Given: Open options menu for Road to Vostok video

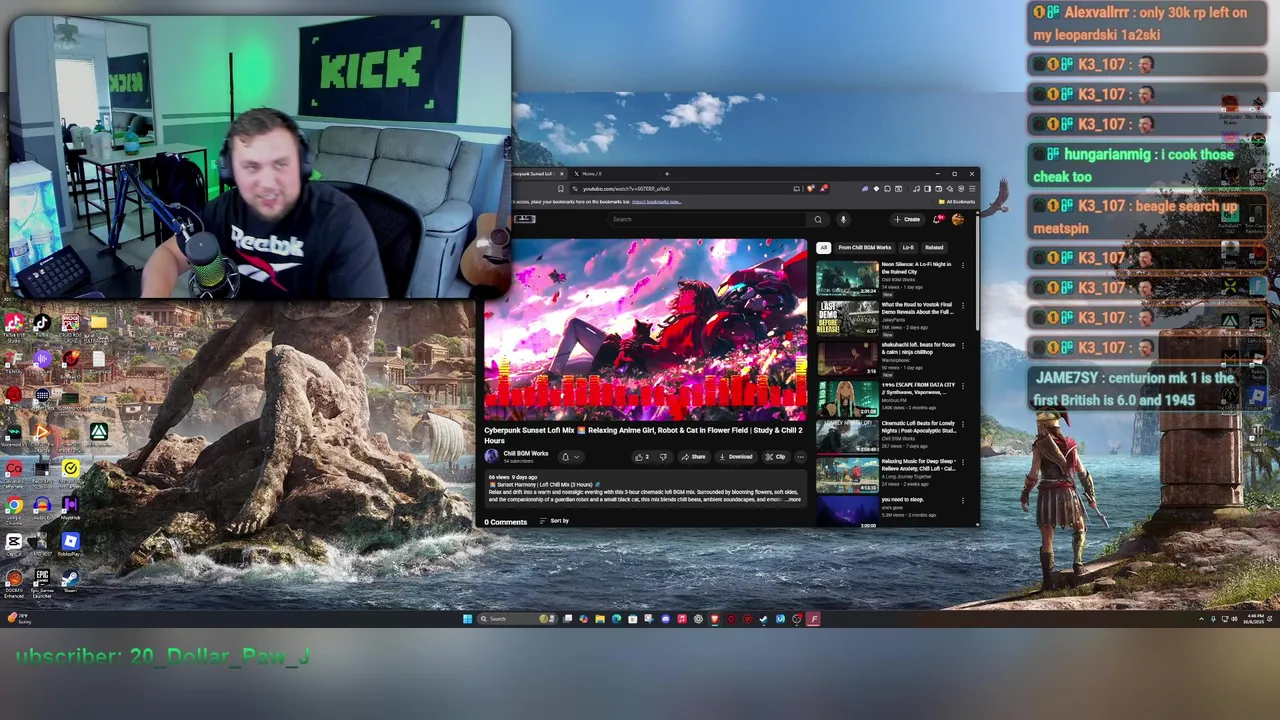Looking at the screenshot, I should point(963,305).
